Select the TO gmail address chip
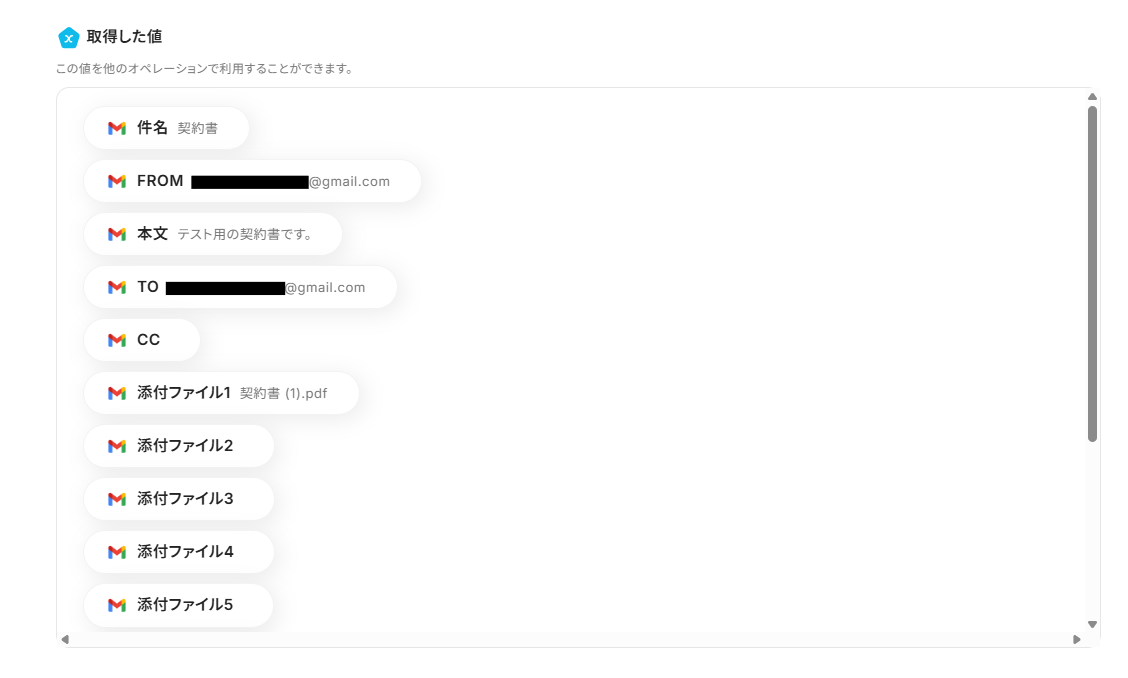This screenshot has width=1128, height=678. click(240, 287)
